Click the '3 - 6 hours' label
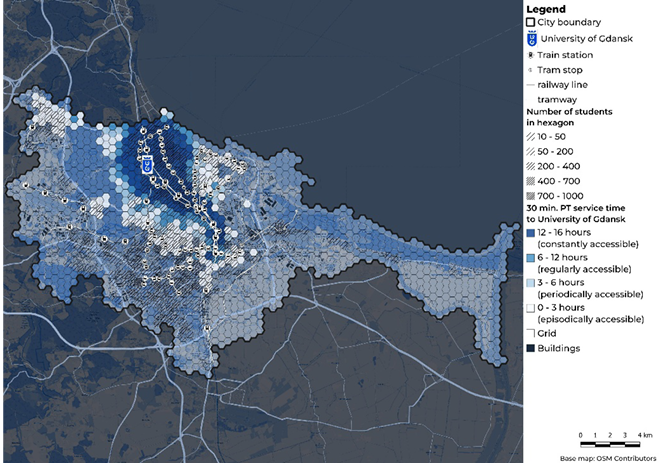661x463 pixels. coord(561,283)
